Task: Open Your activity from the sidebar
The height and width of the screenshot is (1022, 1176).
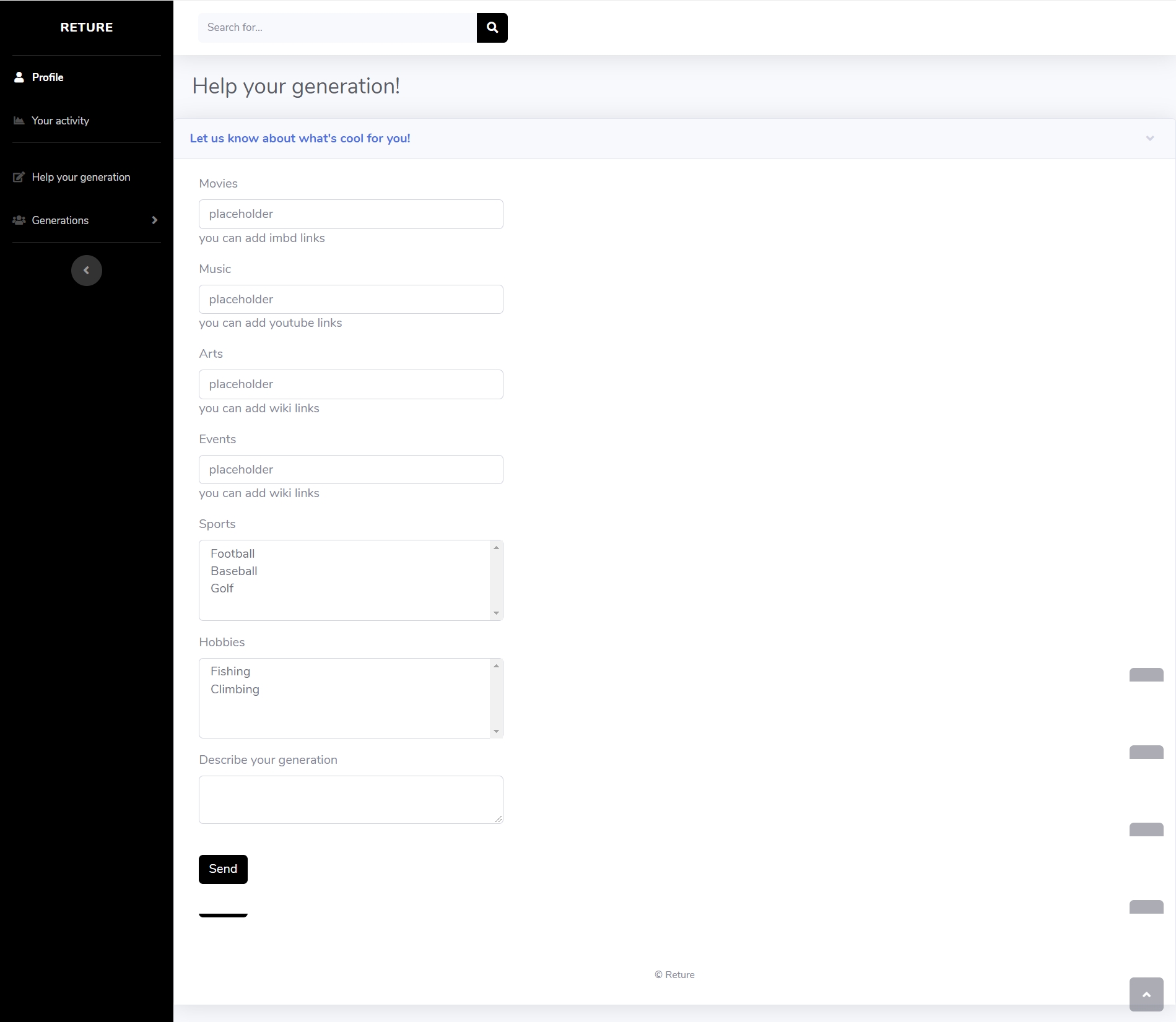Action: click(61, 121)
